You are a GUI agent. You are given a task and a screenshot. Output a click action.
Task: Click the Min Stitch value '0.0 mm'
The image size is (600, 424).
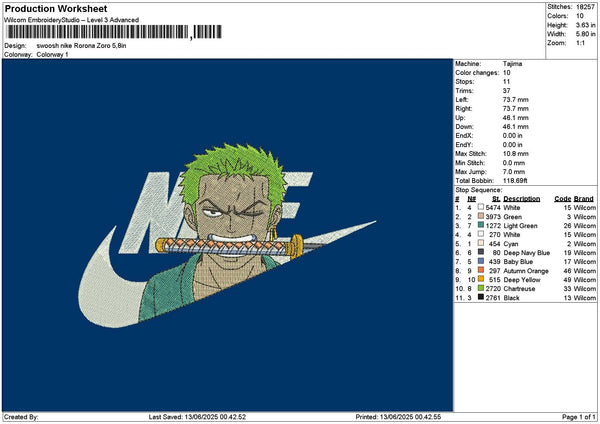pos(514,163)
